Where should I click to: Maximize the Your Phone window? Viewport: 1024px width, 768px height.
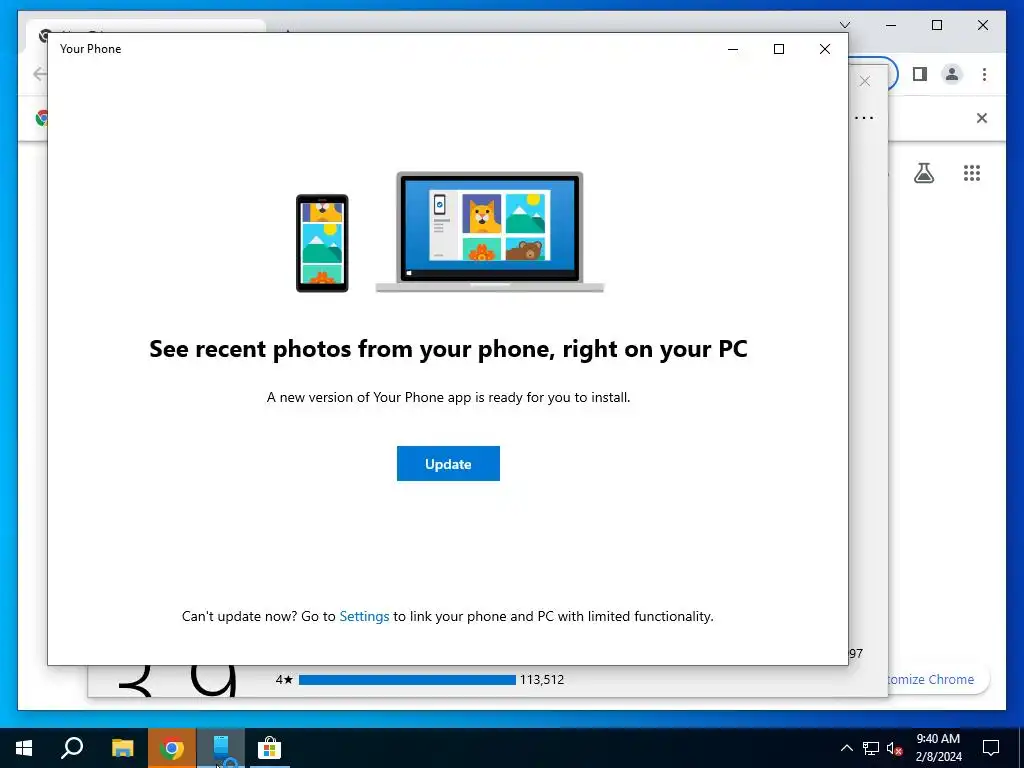click(778, 49)
